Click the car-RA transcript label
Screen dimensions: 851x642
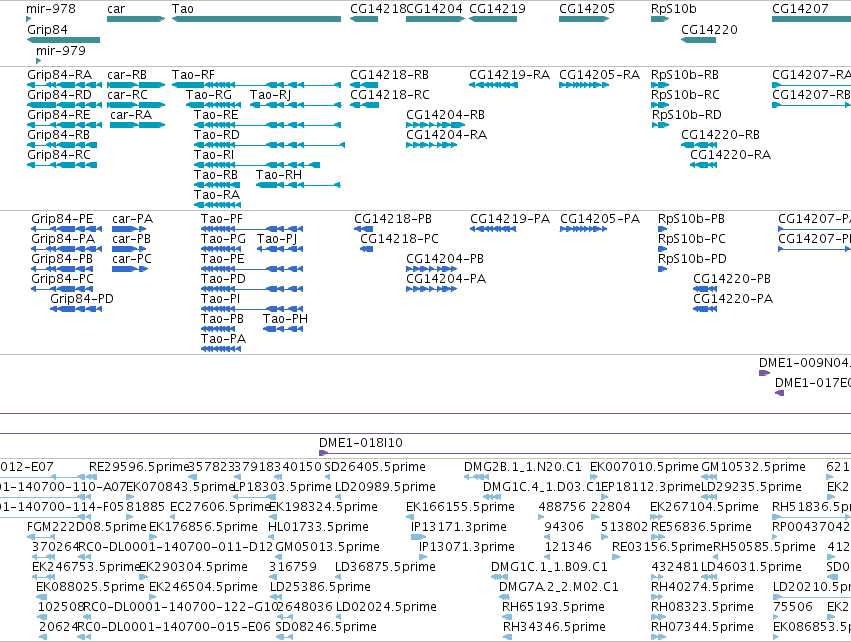(x=131, y=115)
